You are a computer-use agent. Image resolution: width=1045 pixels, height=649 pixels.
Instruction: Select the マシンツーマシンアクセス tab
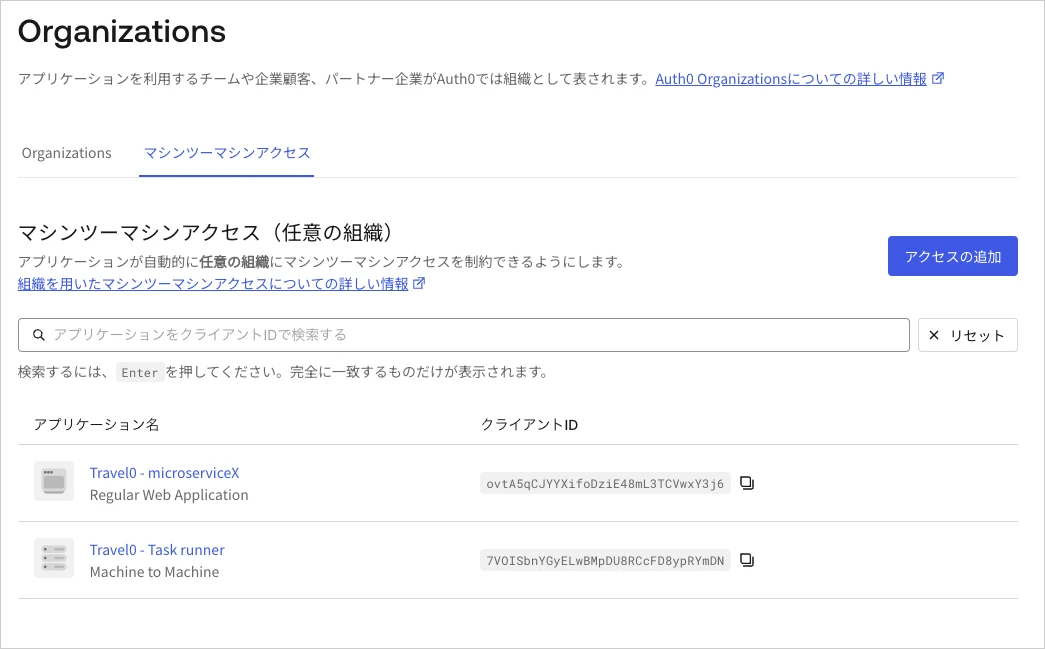pos(227,153)
